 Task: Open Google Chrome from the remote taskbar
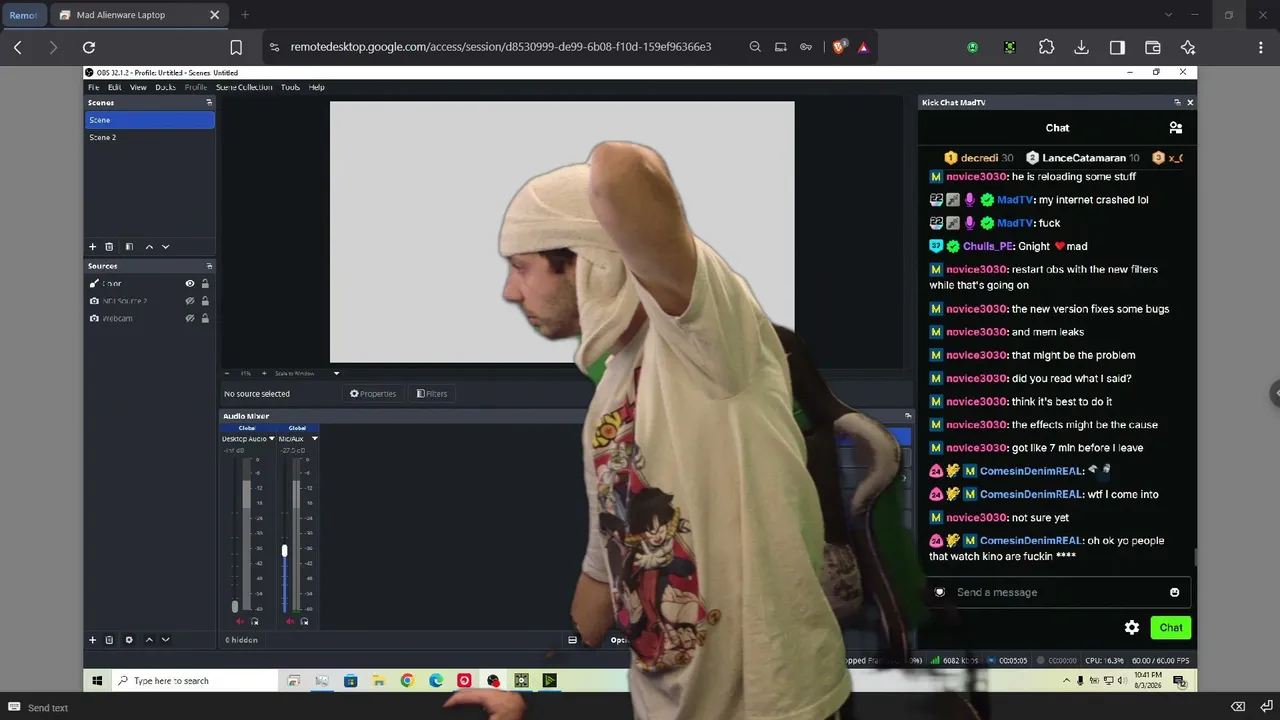pos(407,681)
